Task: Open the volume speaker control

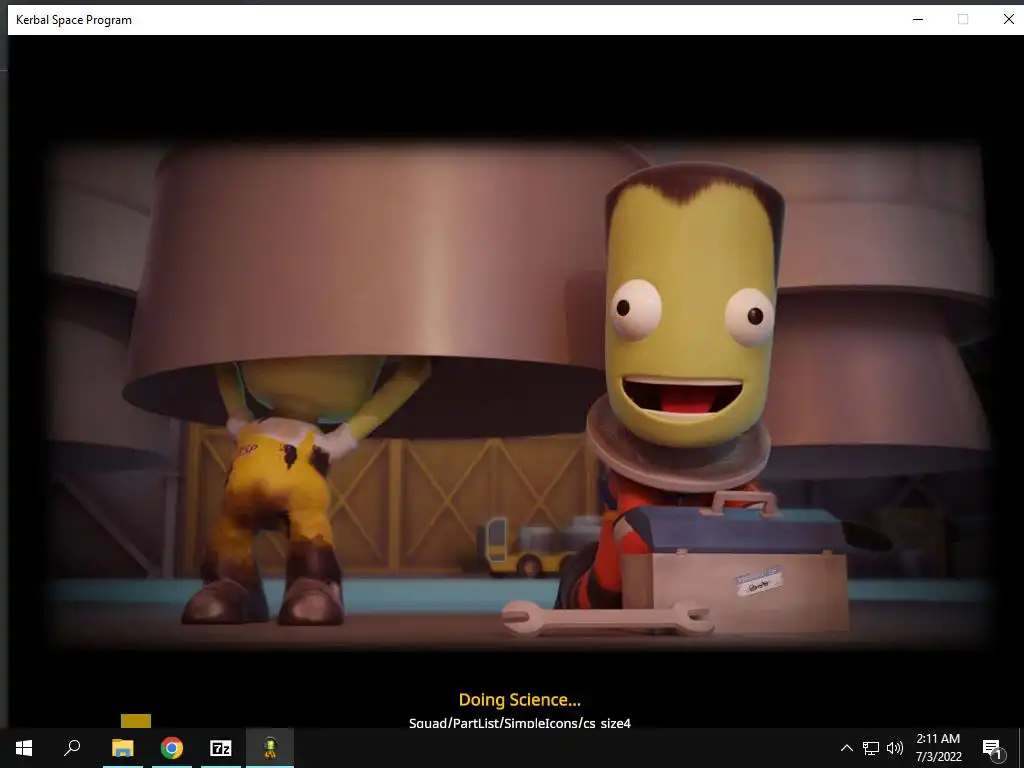Action: 895,748
